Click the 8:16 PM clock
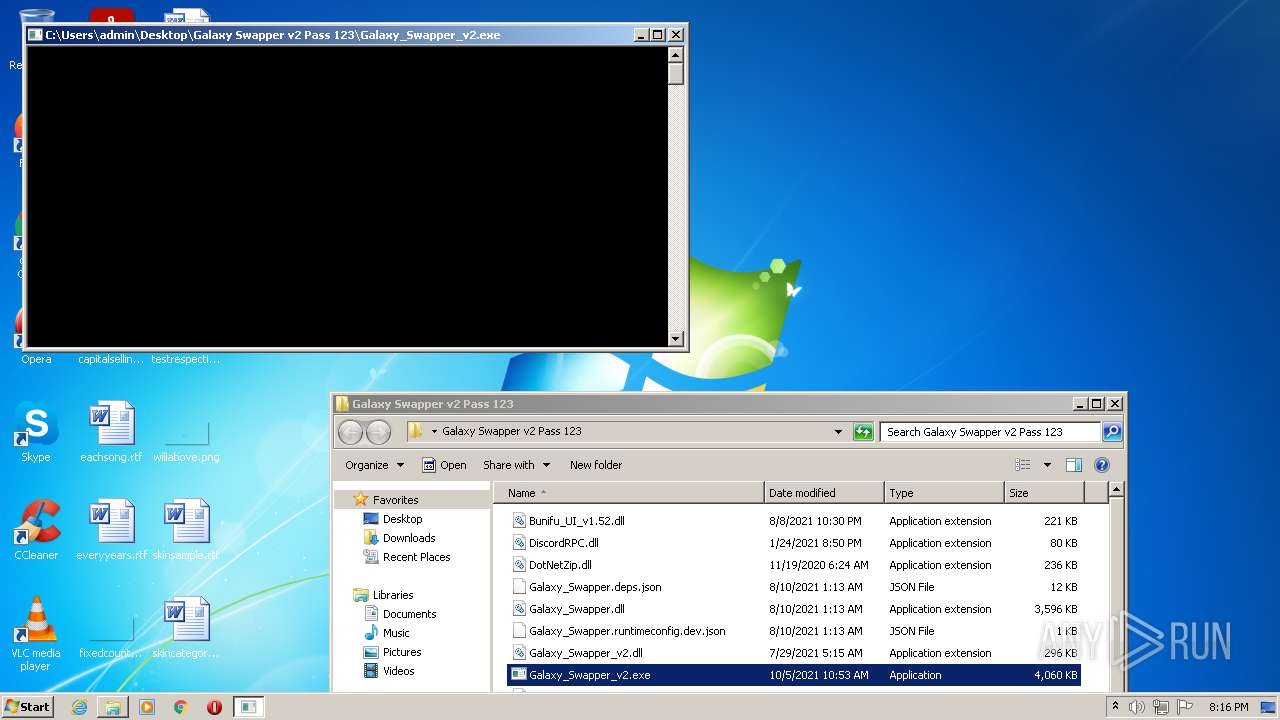Viewport: 1280px width, 720px height. pyautogui.click(x=1228, y=707)
